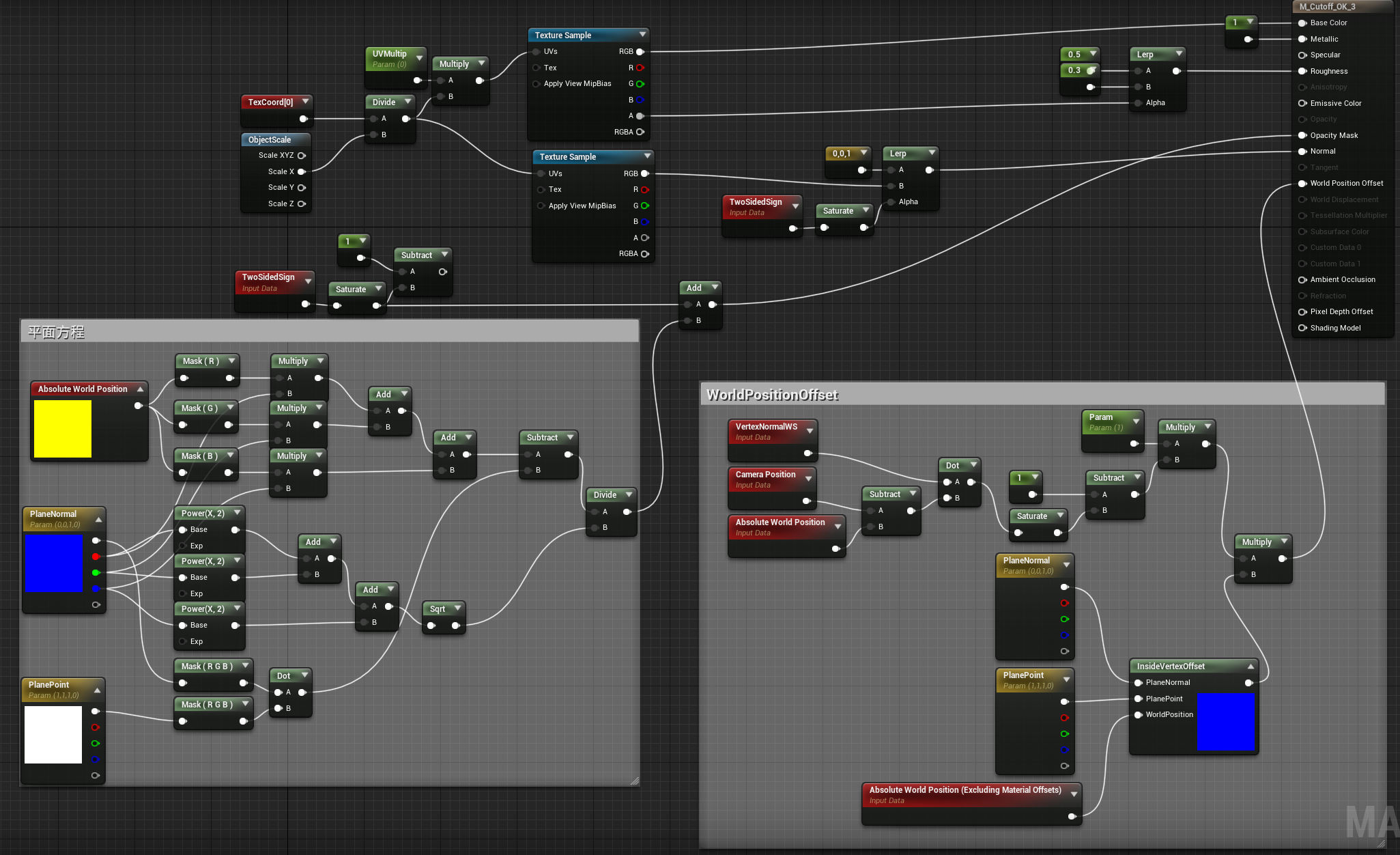Click the red R output pin on first Texture Sample

pos(640,68)
